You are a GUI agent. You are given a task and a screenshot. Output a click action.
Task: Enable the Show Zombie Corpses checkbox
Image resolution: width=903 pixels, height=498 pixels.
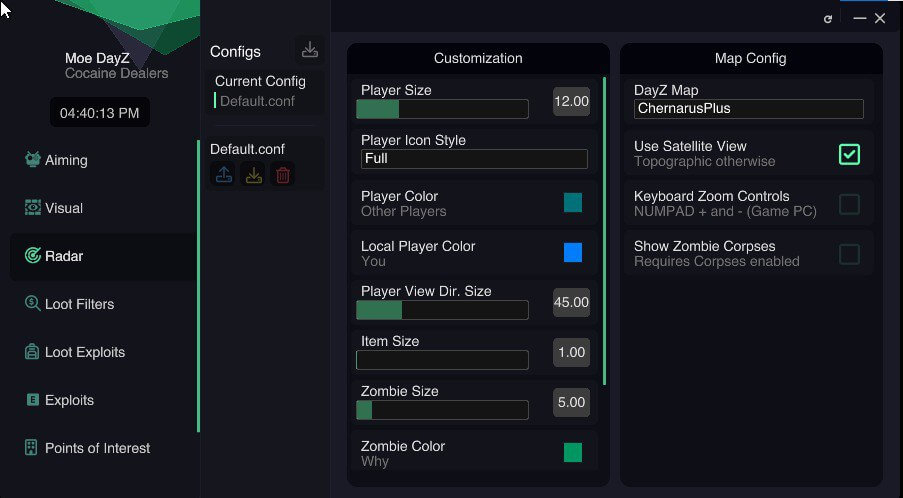849,254
